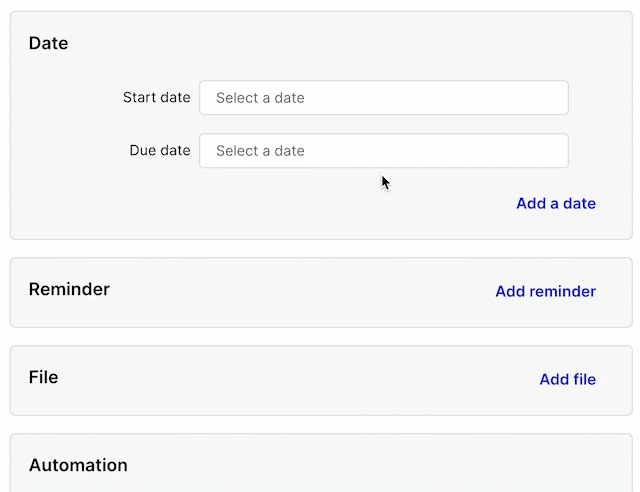This screenshot has width=640, height=492.
Task: Click the Due date label
Action: [x=160, y=150]
